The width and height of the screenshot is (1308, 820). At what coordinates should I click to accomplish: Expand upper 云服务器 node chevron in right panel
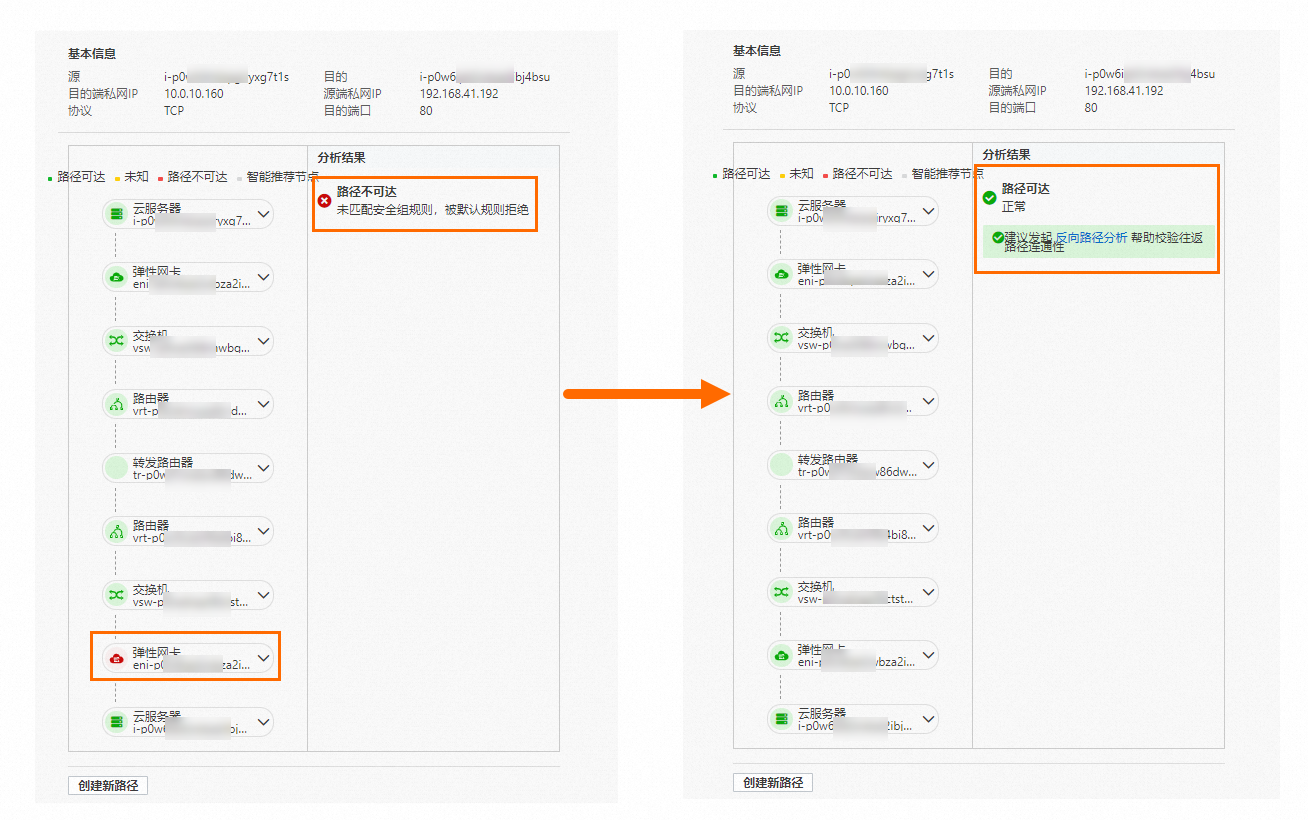(929, 211)
